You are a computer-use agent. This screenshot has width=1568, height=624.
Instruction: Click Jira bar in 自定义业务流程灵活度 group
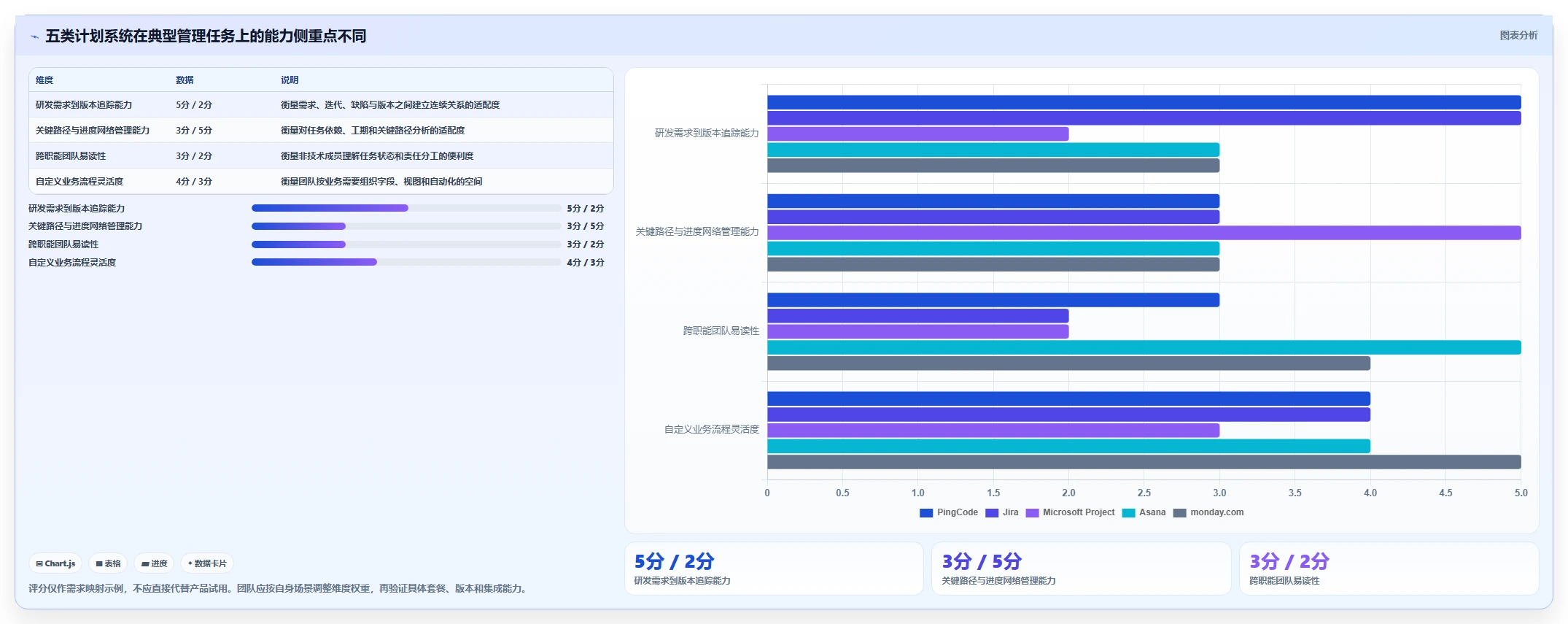pos(1068,415)
